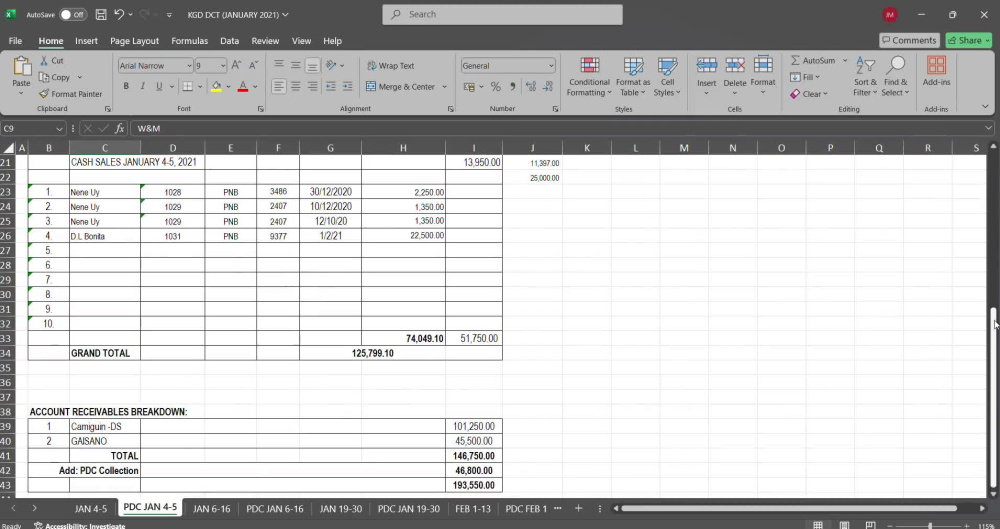Click the Save icon in title bar
The width and height of the screenshot is (1000, 529).
pos(101,14)
